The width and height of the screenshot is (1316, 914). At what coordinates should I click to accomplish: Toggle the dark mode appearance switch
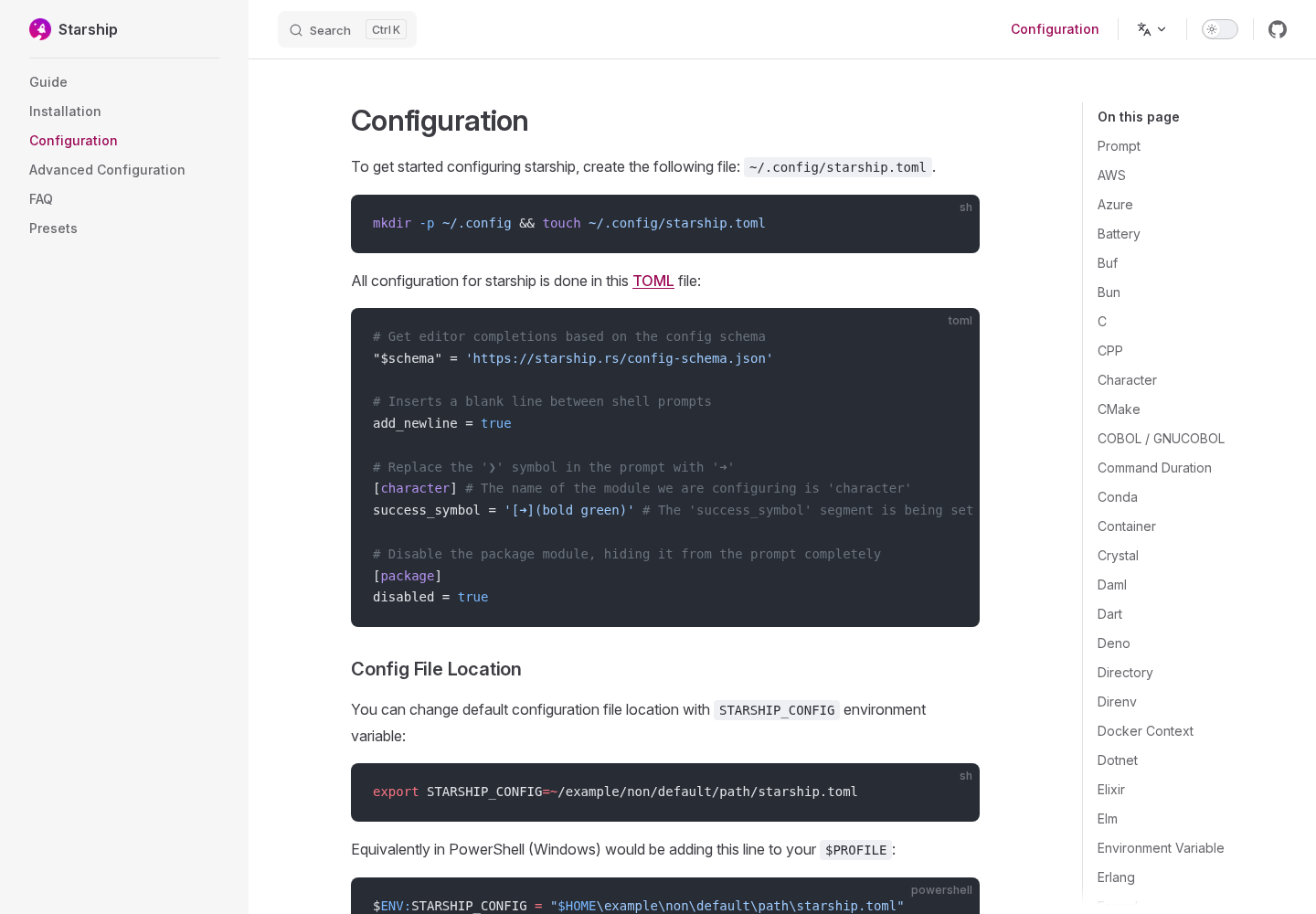click(1220, 29)
